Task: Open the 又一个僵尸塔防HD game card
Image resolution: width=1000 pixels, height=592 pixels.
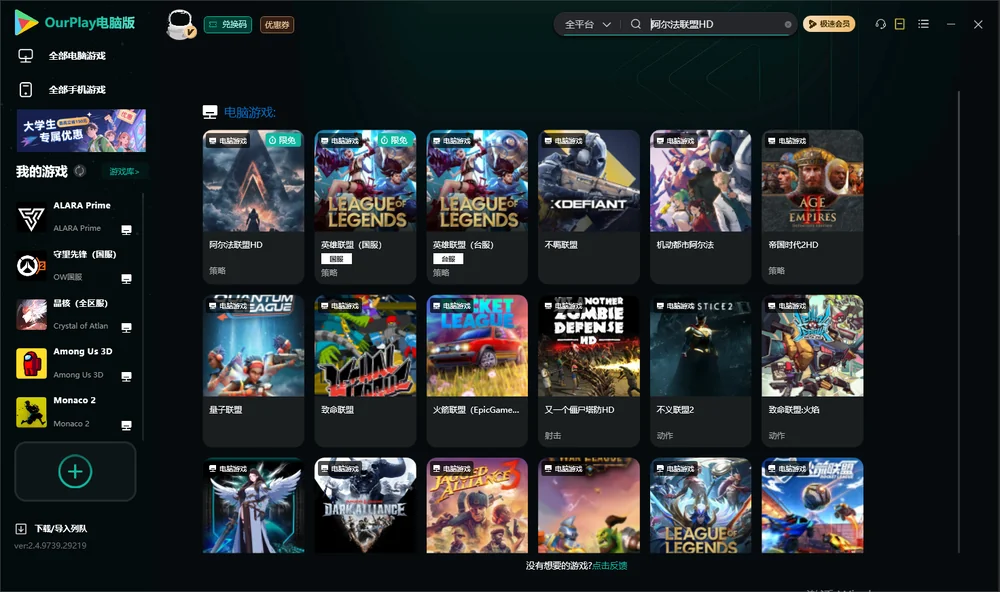Action: [x=589, y=371]
